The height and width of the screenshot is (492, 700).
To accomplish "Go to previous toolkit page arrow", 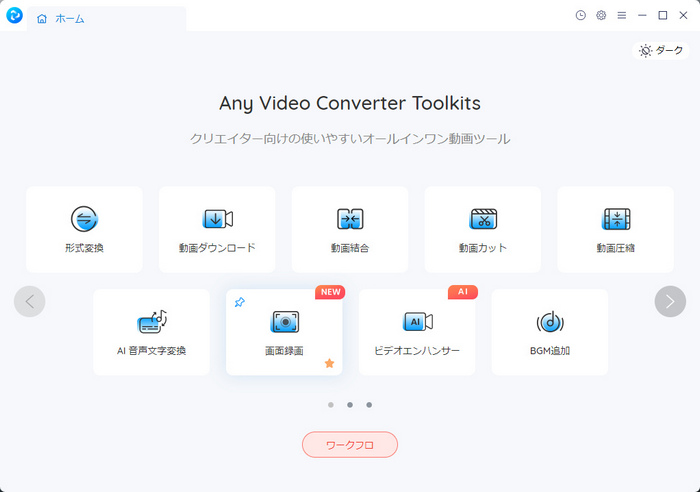I will pos(29,301).
